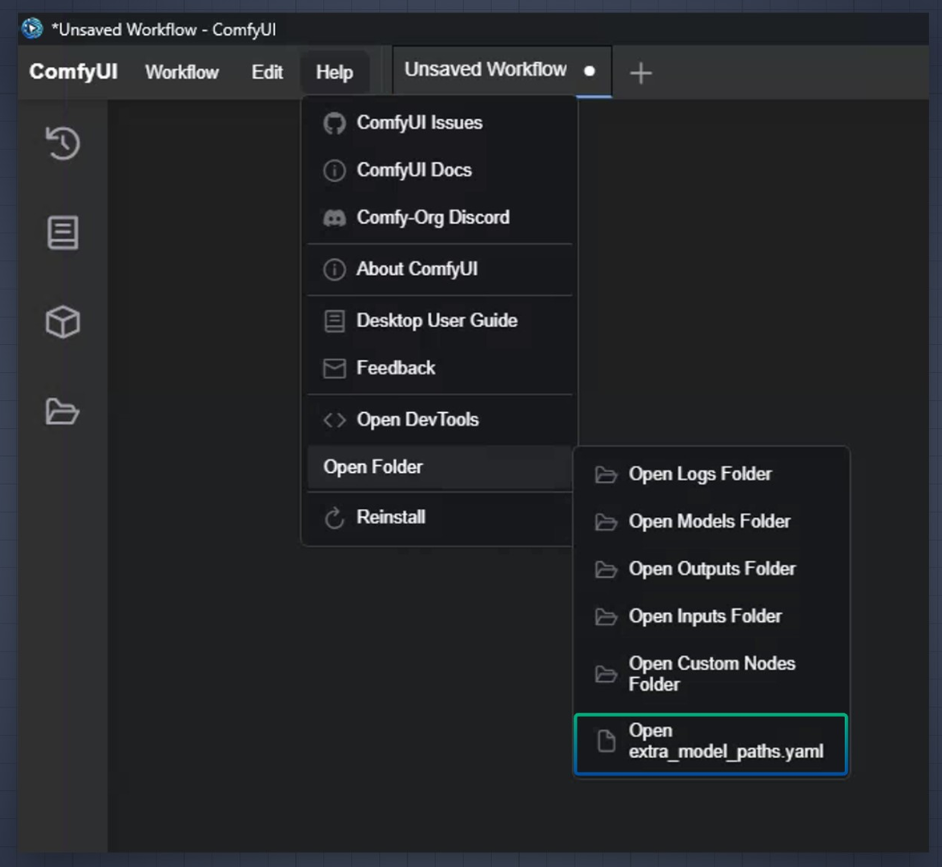Image resolution: width=942 pixels, height=867 pixels.
Task: Join the Comfy-Org Discord
Action: 432,217
